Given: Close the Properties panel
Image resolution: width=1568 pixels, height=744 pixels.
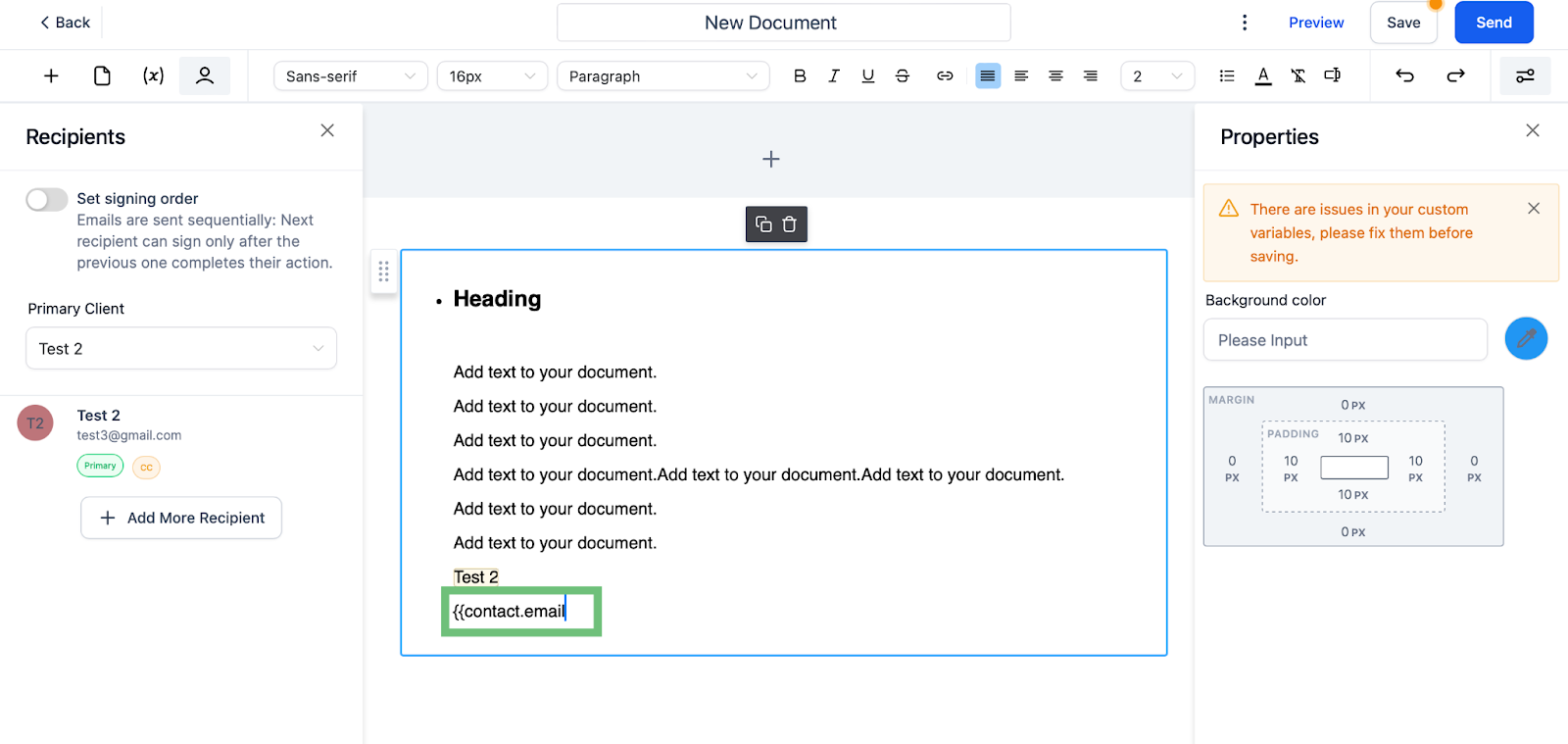Looking at the screenshot, I should coord(1533,130).
